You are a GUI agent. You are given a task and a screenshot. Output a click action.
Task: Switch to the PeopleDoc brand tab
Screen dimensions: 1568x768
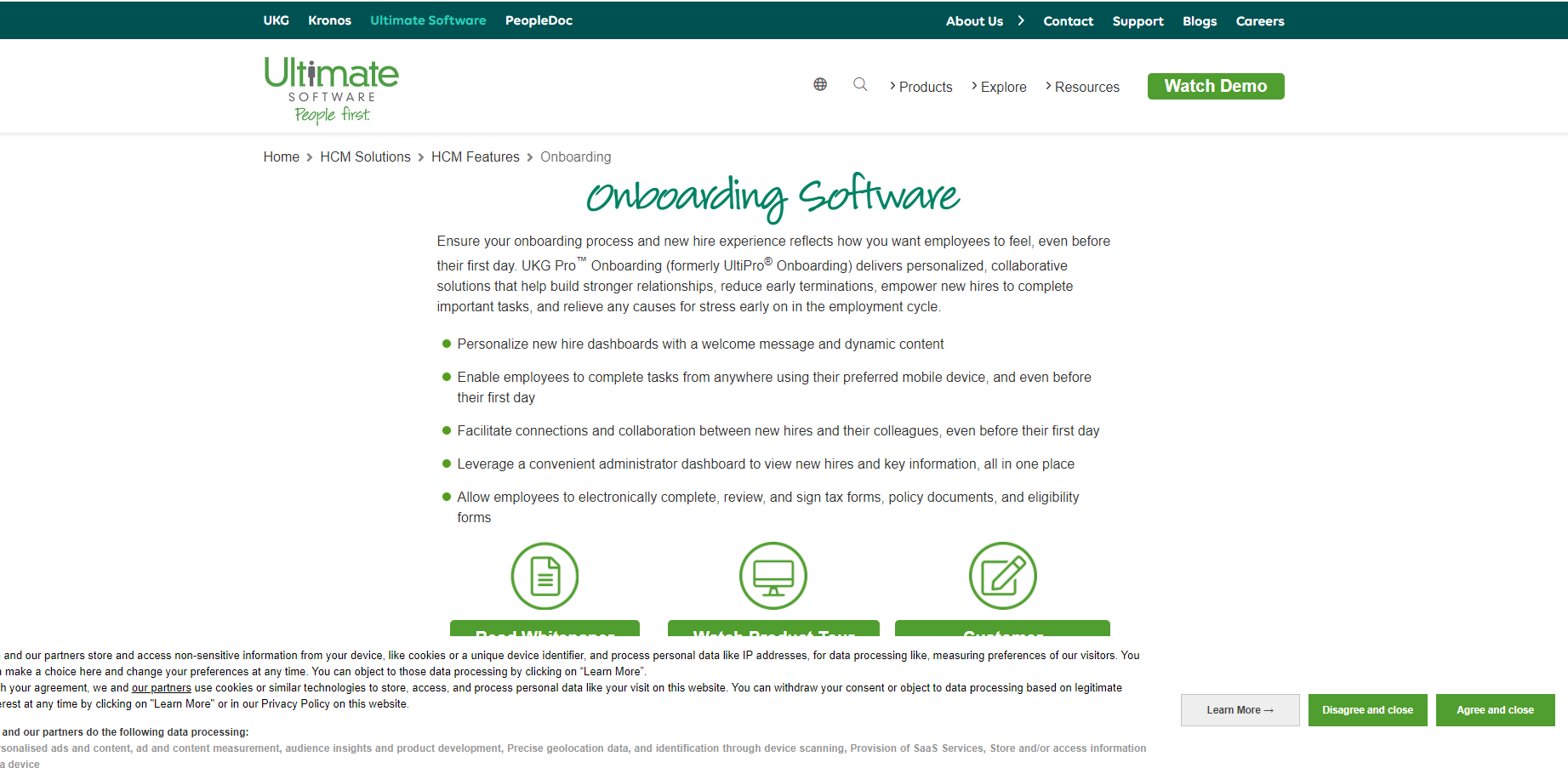click(x=539, y=20)
